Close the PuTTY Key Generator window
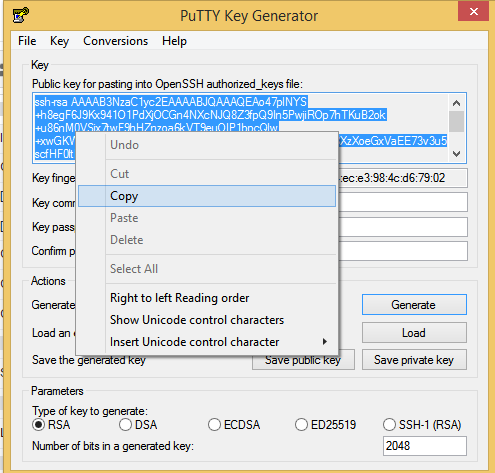The image size is (495, 473). [x=473, y=11]
